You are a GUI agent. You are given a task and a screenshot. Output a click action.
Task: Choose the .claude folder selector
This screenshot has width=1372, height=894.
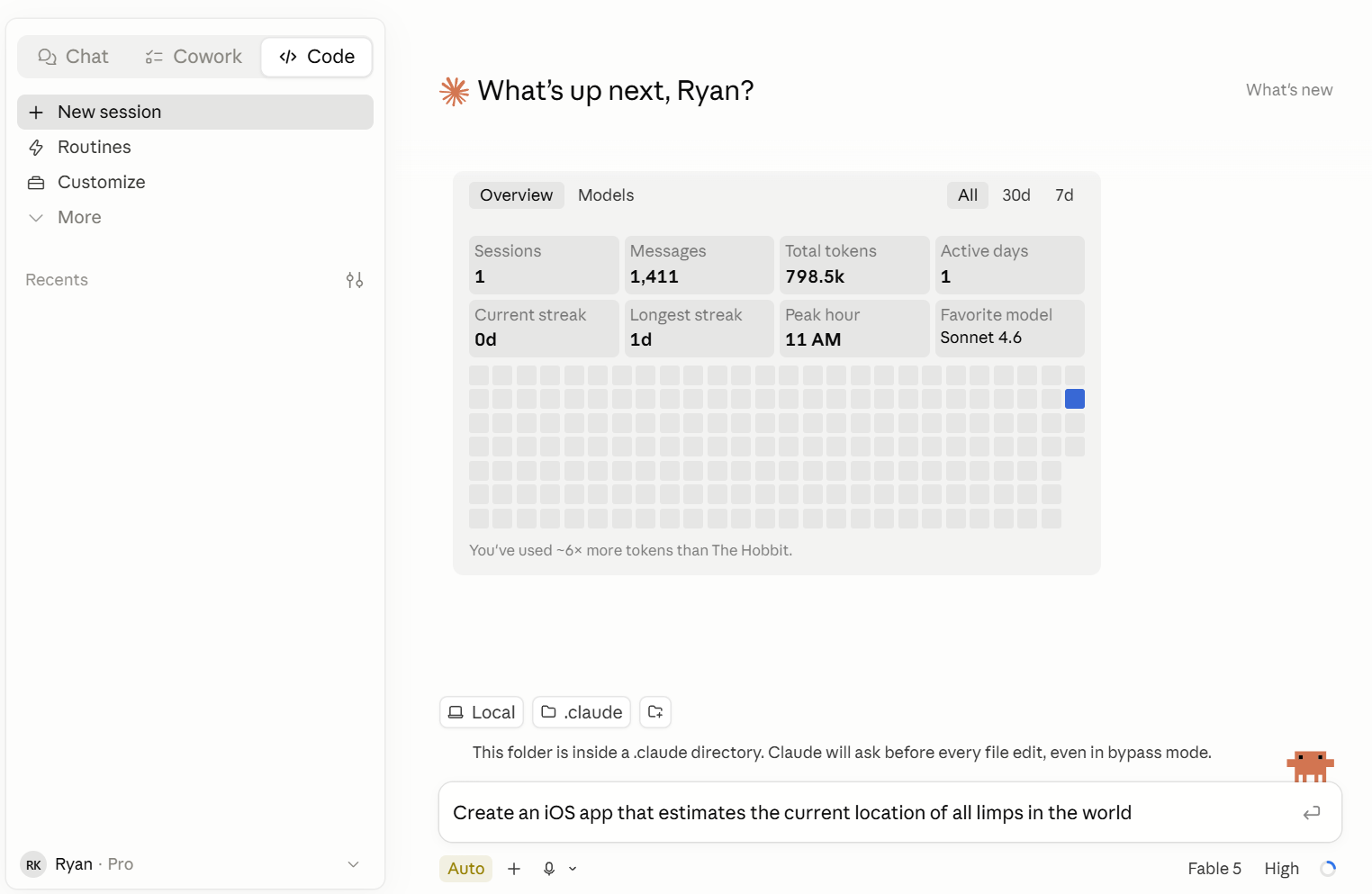coord(582,712)
